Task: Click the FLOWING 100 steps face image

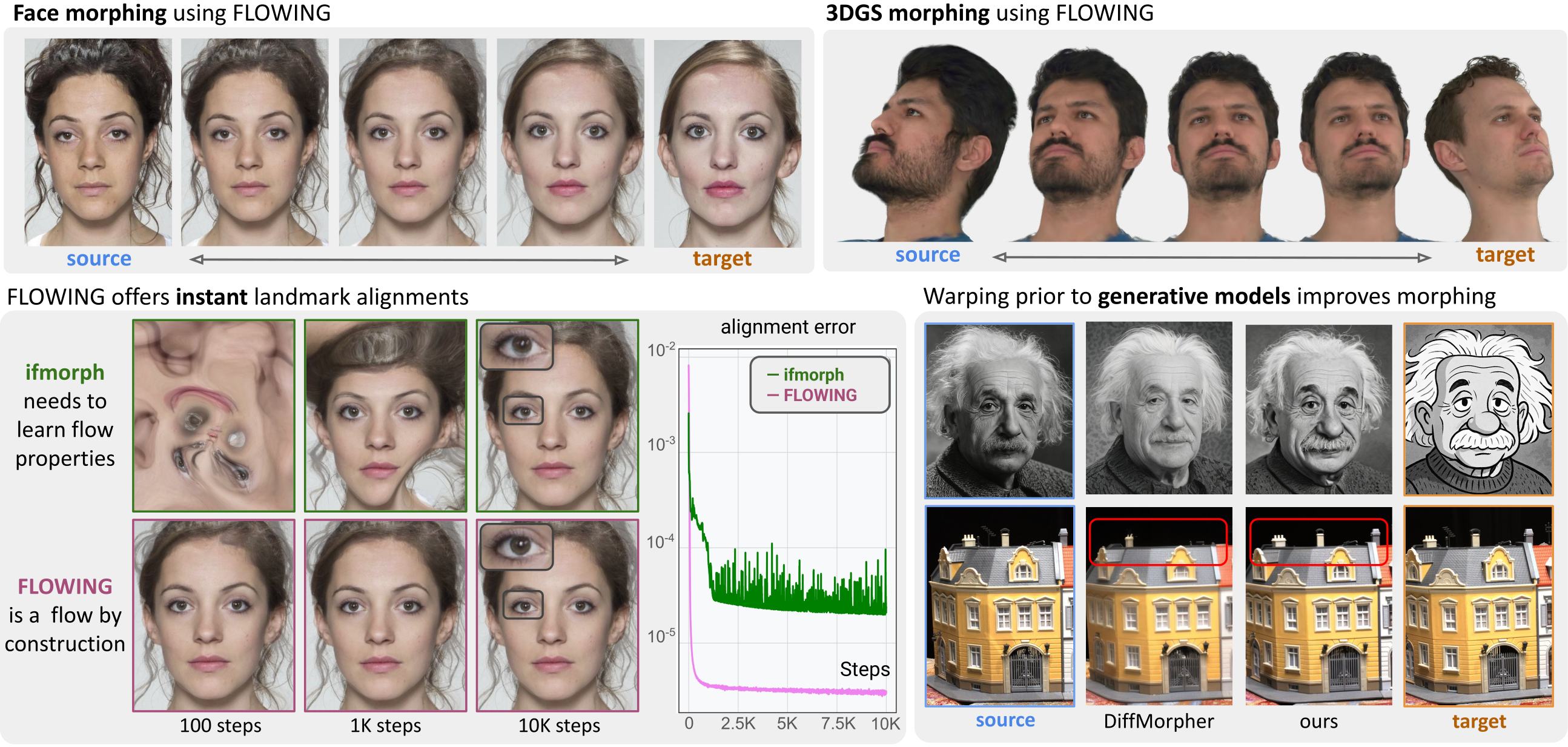Action: click(x=214, y=616)
